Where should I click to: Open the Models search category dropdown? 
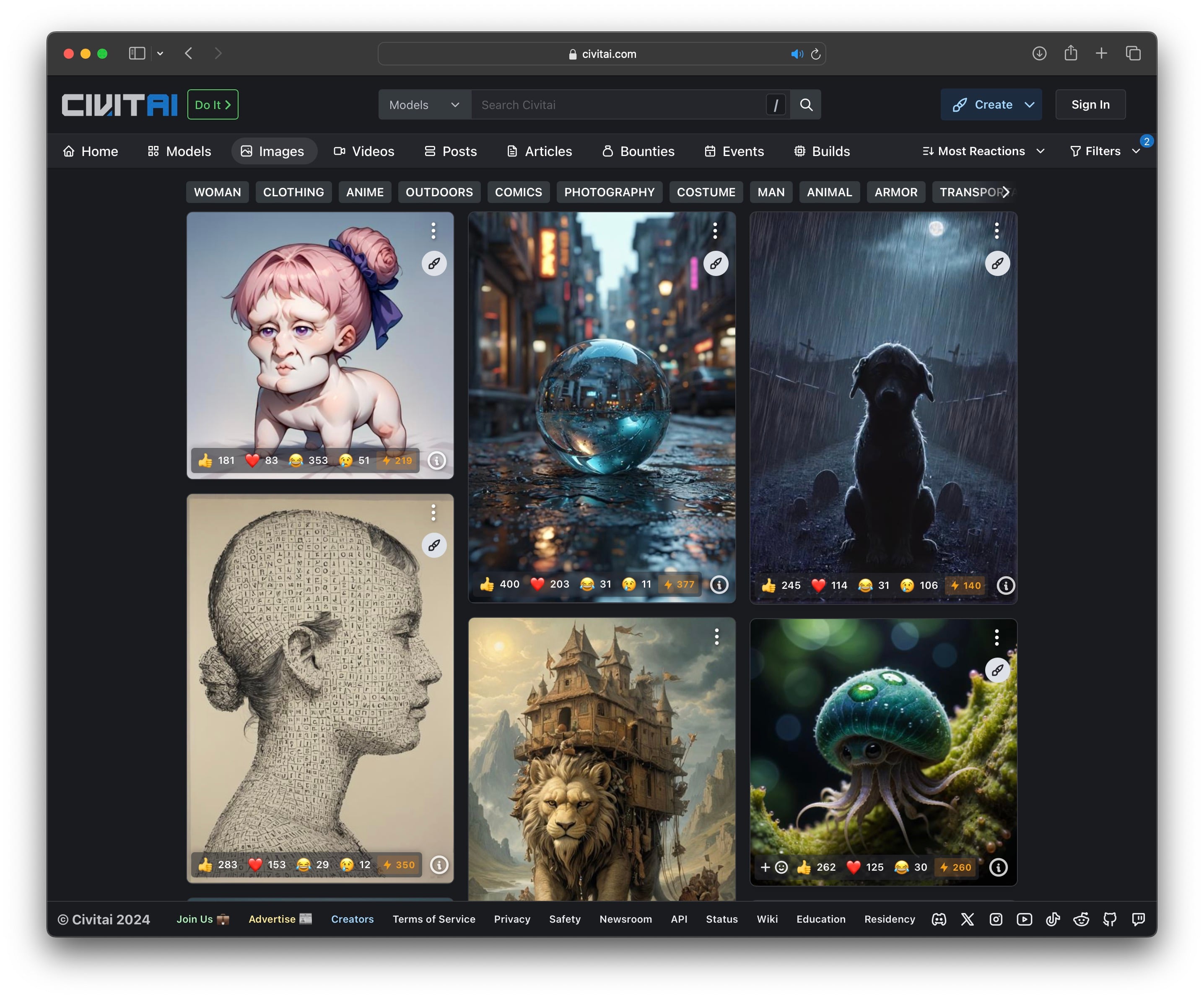point(424,105)
